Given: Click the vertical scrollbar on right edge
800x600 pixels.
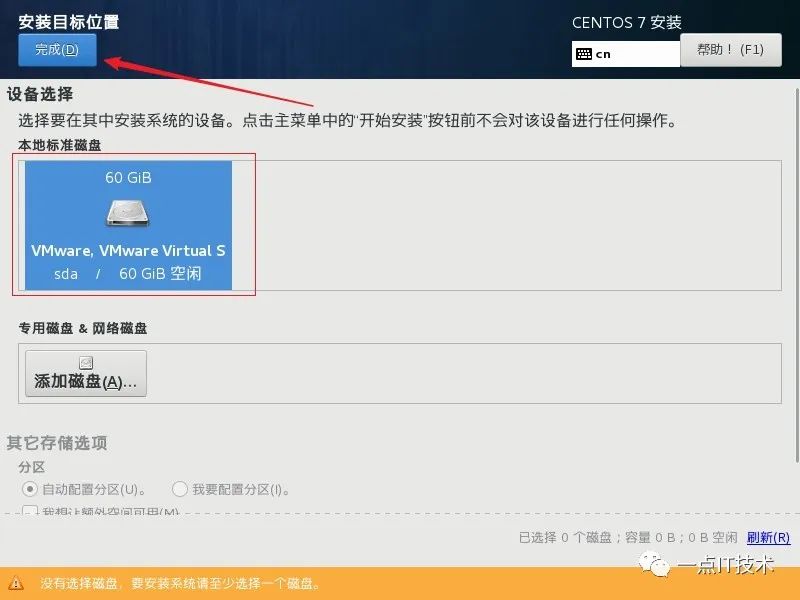Looking at the screenshot, I should pyautogui.click(x=797, y=276).
